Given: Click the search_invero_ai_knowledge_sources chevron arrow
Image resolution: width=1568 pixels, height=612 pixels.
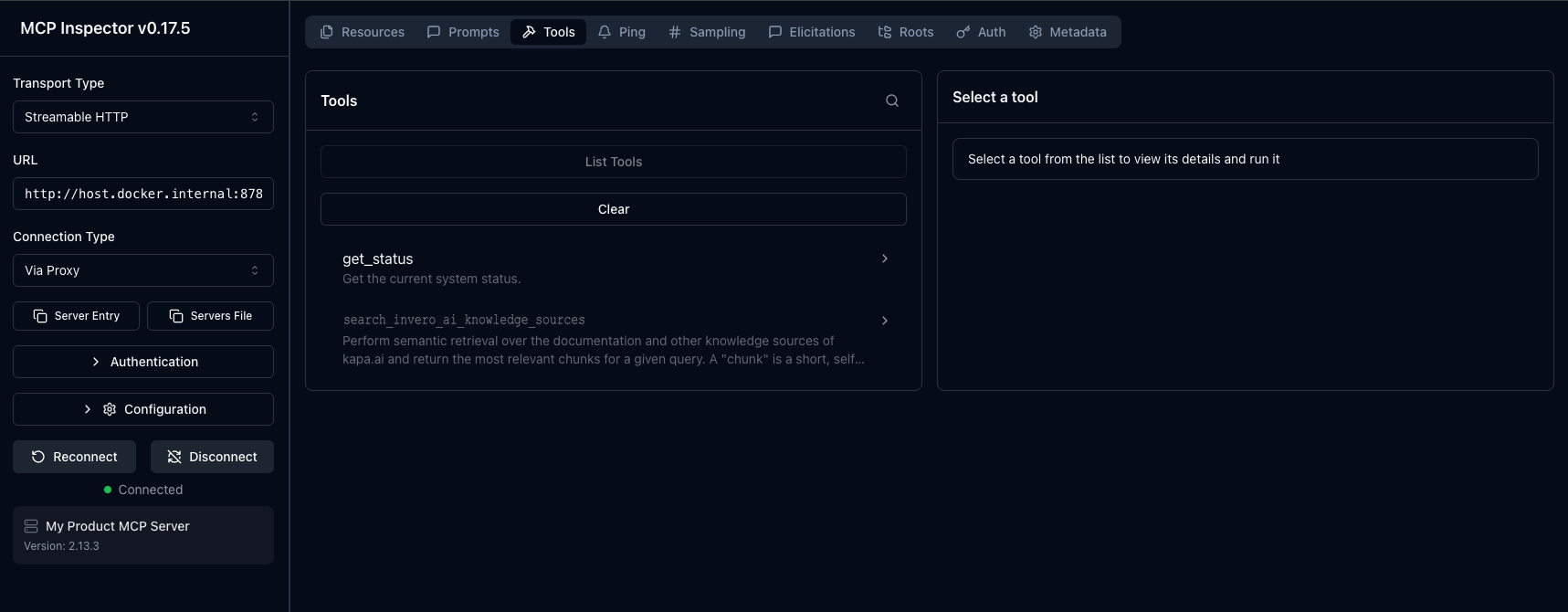Looking at the screenshot, I should click(x=885, y=321).
